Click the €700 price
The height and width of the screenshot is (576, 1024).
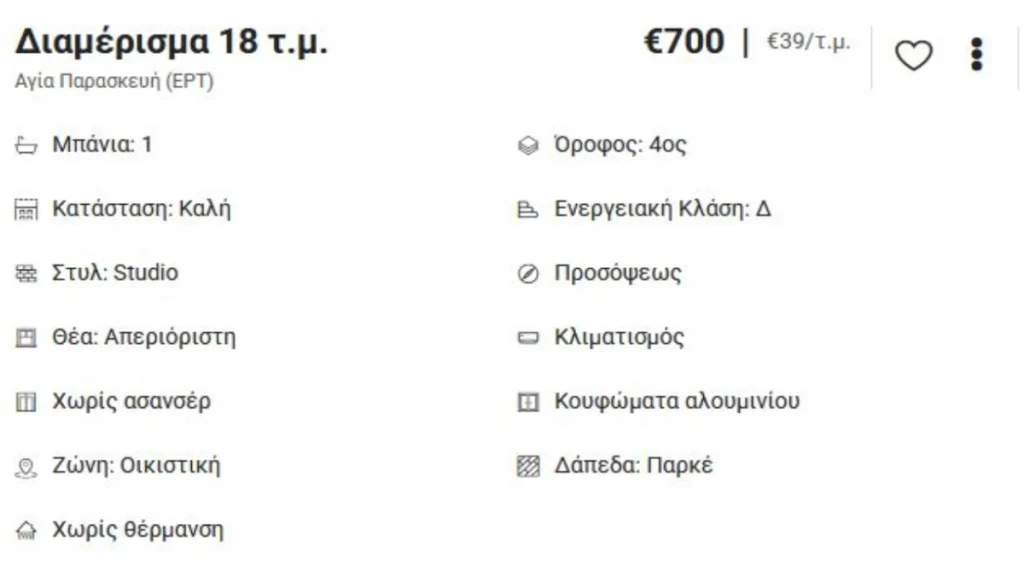pyautogui.click(x=684, y=42)
